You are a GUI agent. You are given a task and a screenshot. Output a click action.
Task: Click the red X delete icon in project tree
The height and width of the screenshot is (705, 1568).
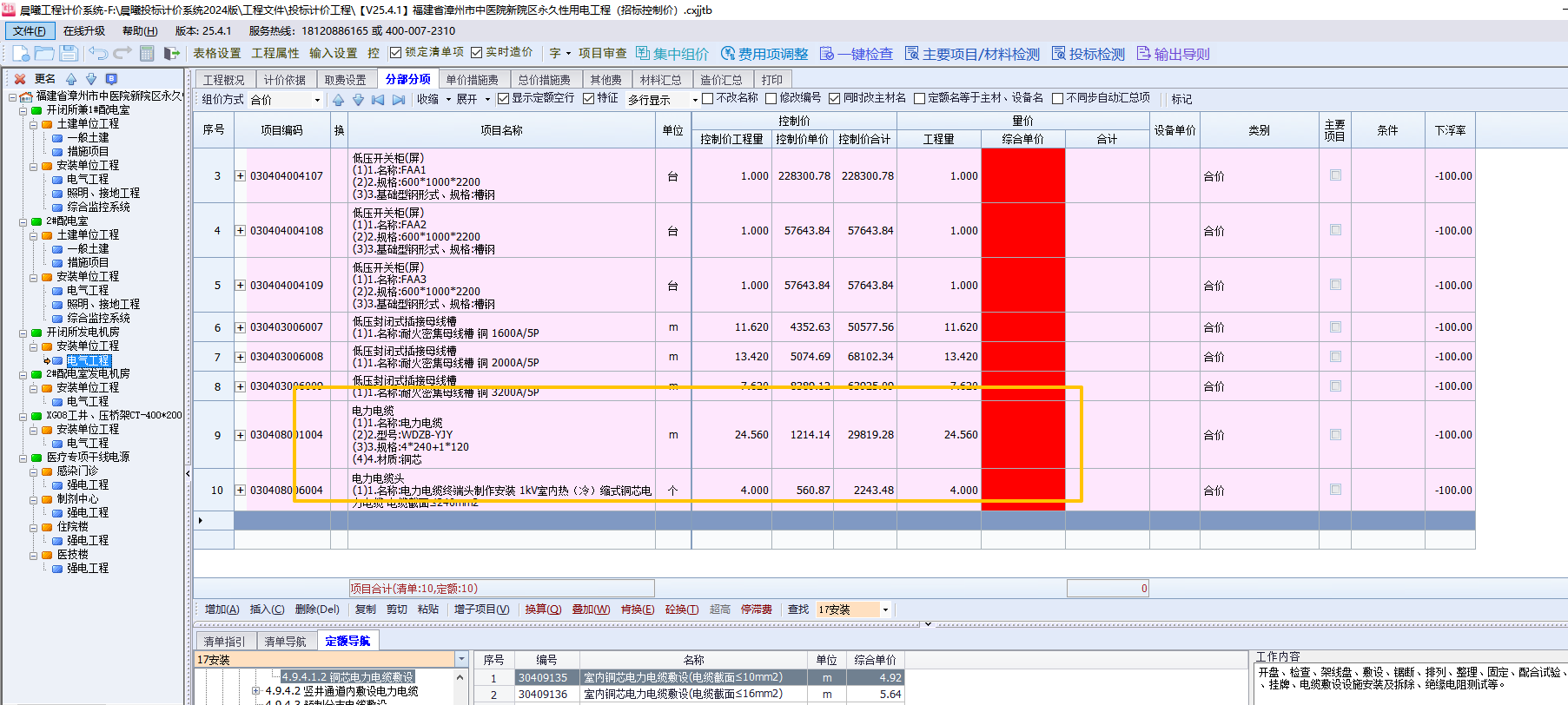tap(20, 78)
